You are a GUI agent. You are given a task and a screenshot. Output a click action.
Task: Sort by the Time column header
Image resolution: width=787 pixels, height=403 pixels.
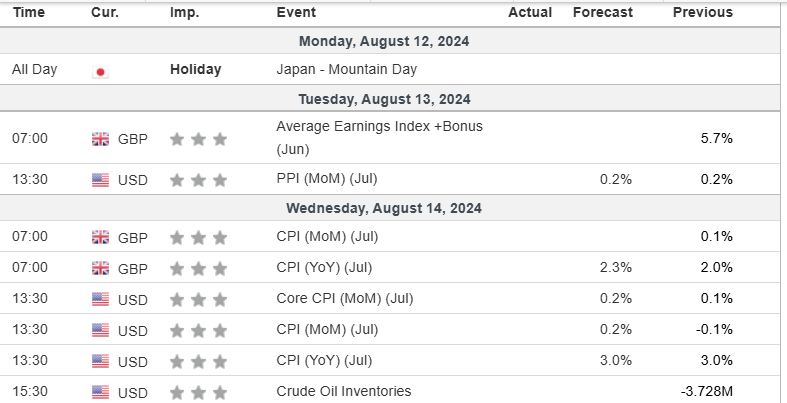tap(28, 13)
